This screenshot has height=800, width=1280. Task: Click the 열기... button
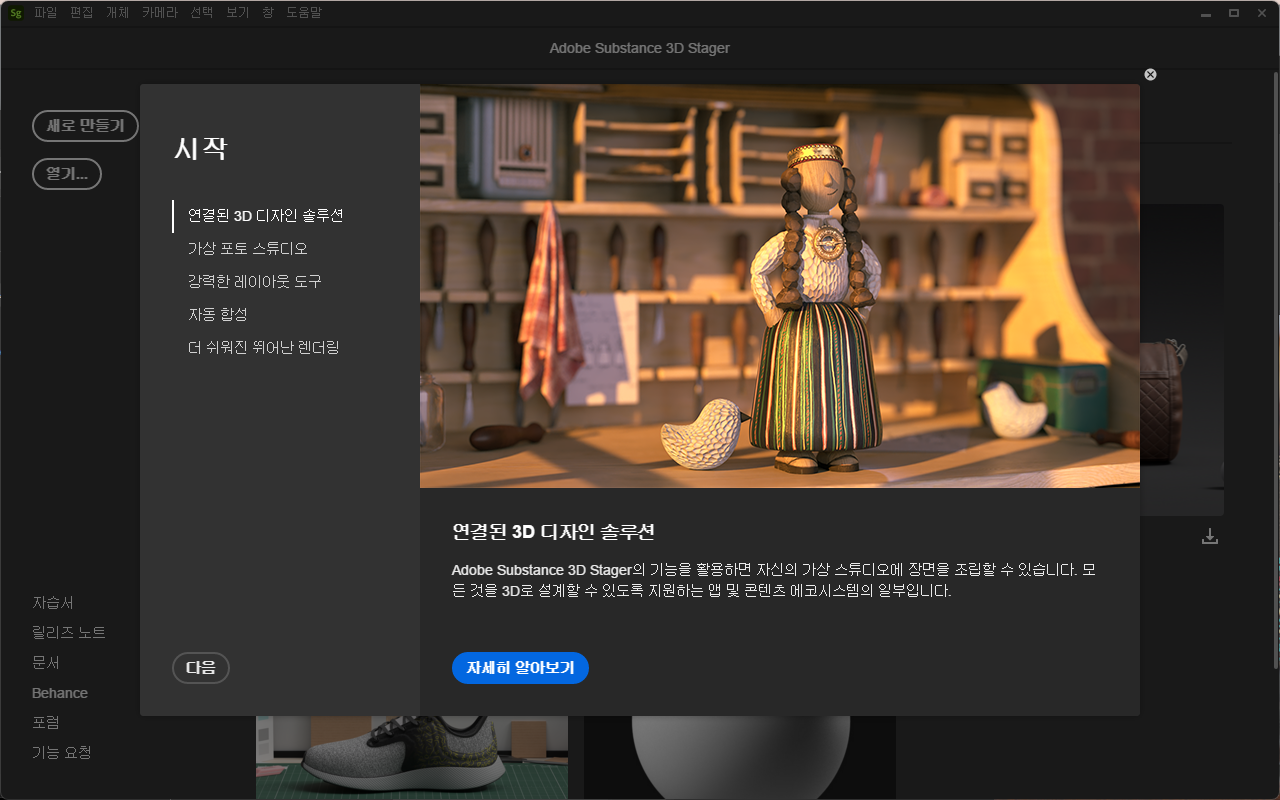point(67,174)
